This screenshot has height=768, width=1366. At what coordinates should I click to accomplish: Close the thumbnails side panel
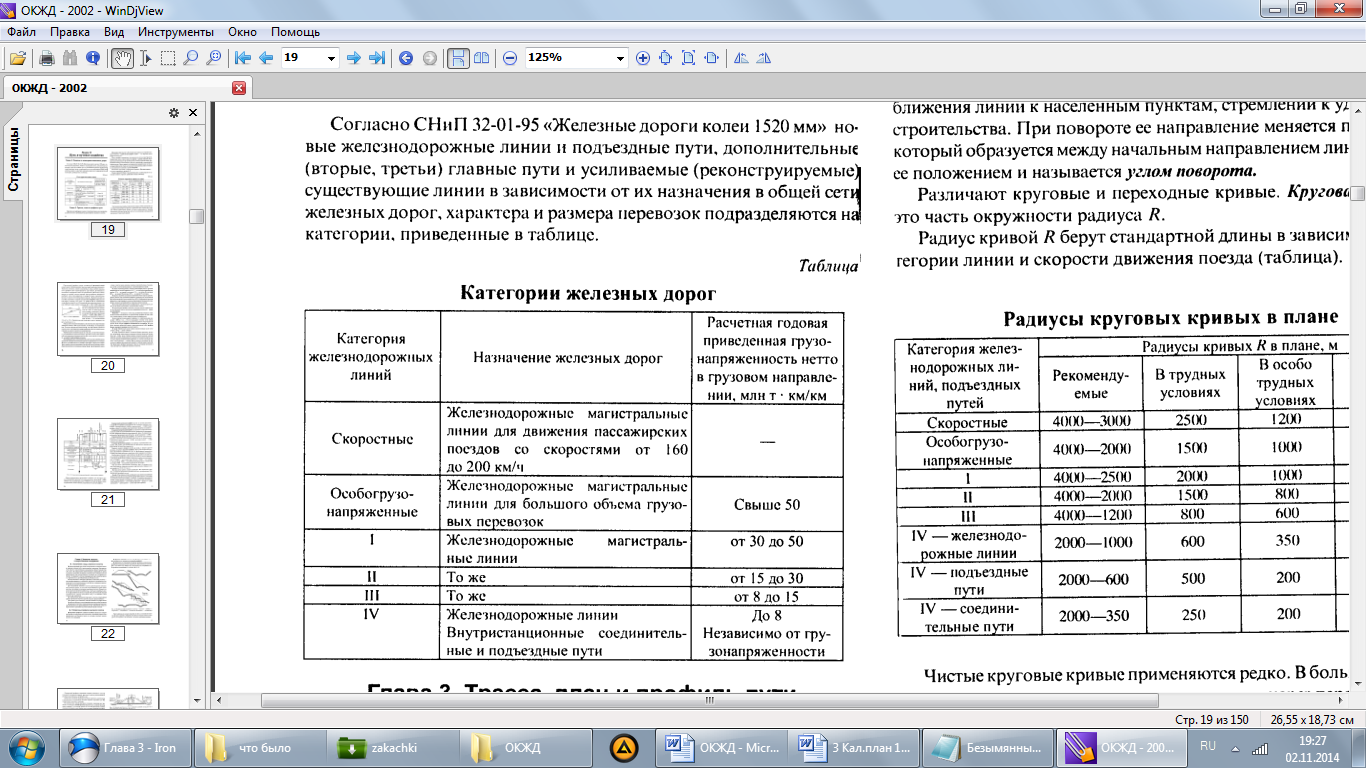point(193,112)
